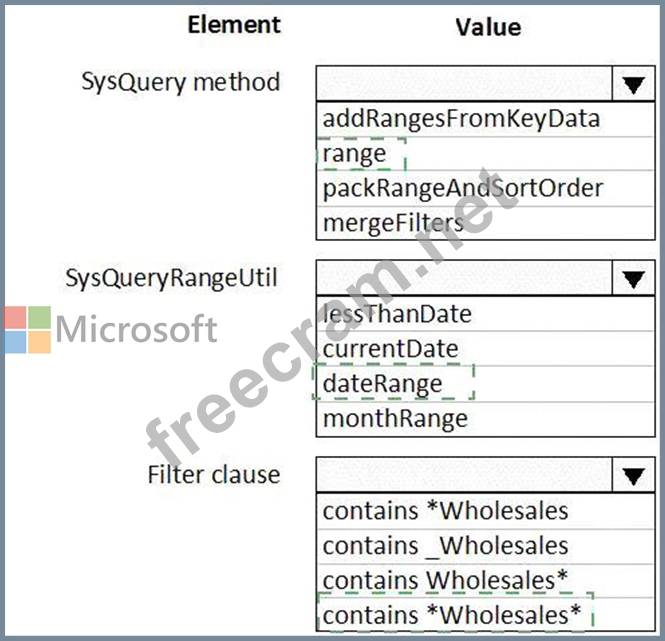Click the Filter clause value field

[x=462, y=475]
